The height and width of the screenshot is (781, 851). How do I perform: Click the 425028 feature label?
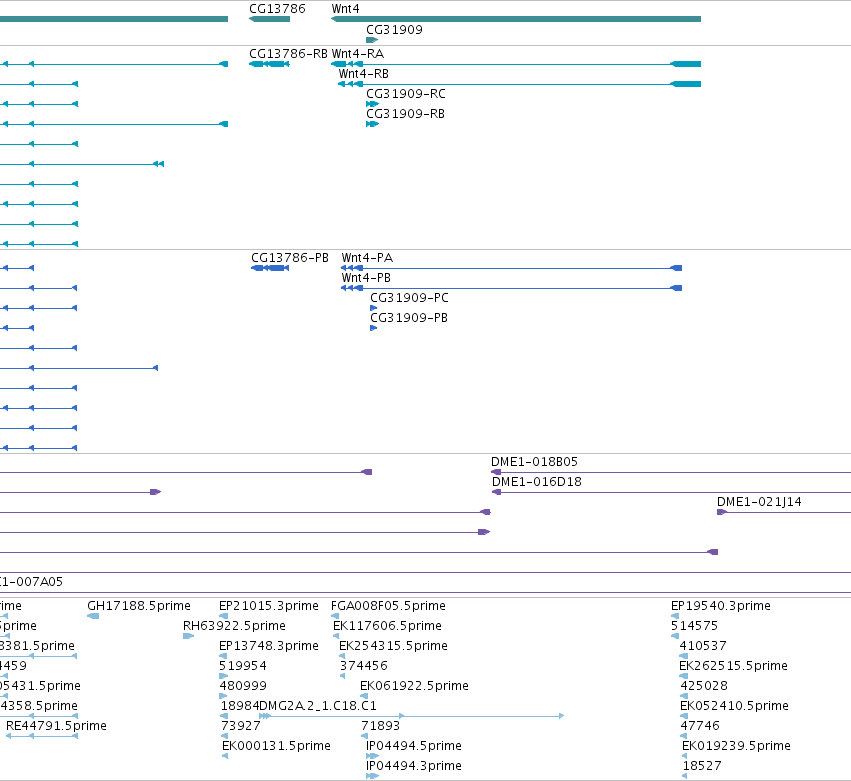tap(704, 686)
